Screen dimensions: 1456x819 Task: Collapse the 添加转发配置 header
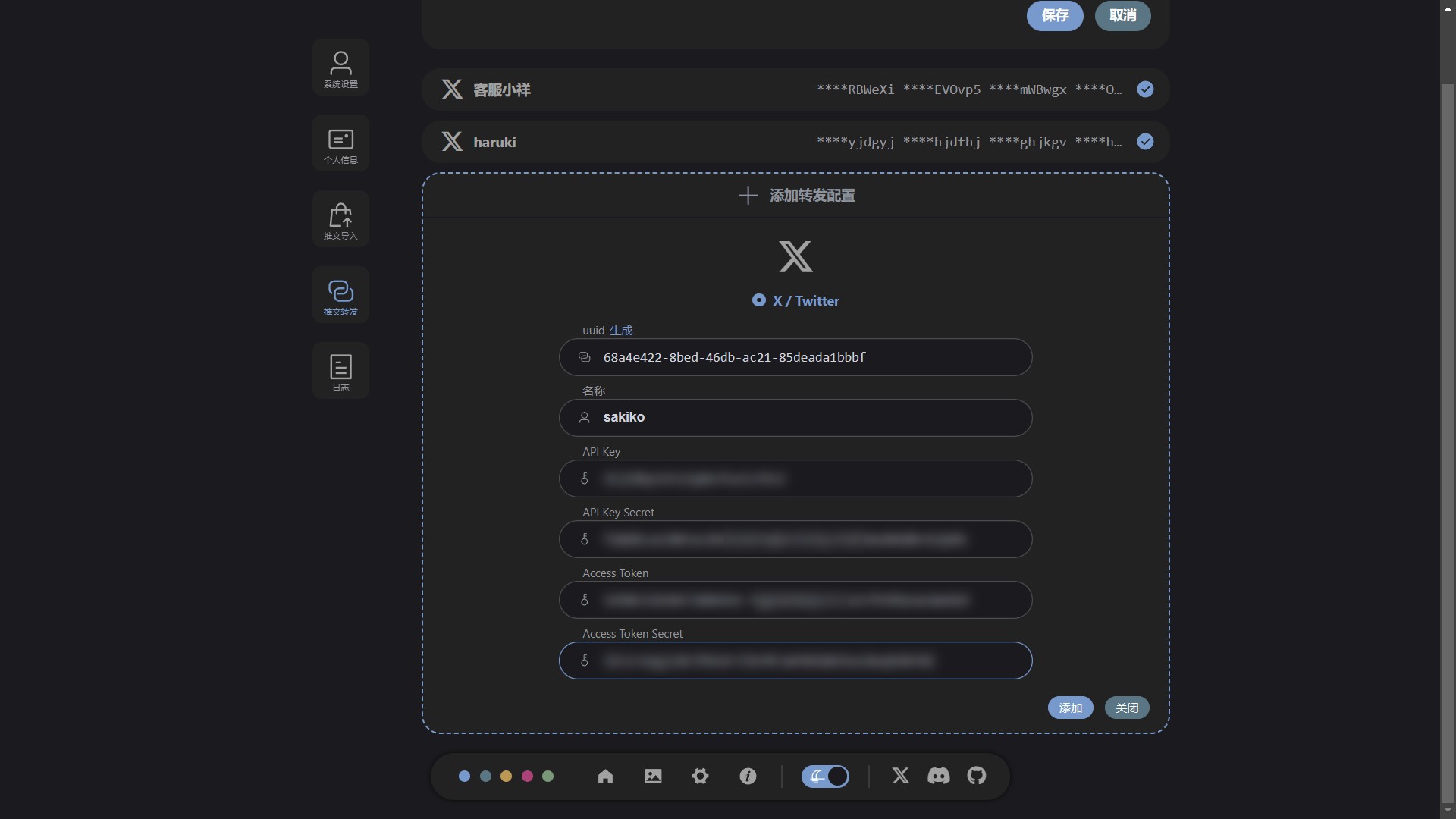click(x=796, y=196)
